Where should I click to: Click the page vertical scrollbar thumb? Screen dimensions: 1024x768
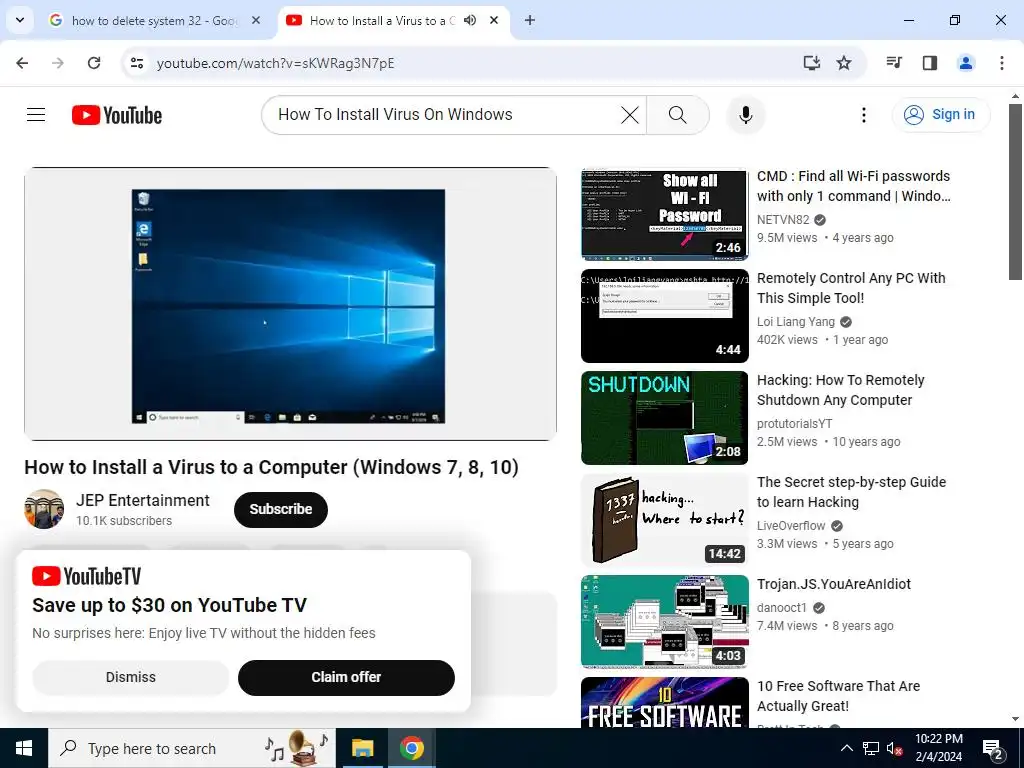tap(1016, 192)
